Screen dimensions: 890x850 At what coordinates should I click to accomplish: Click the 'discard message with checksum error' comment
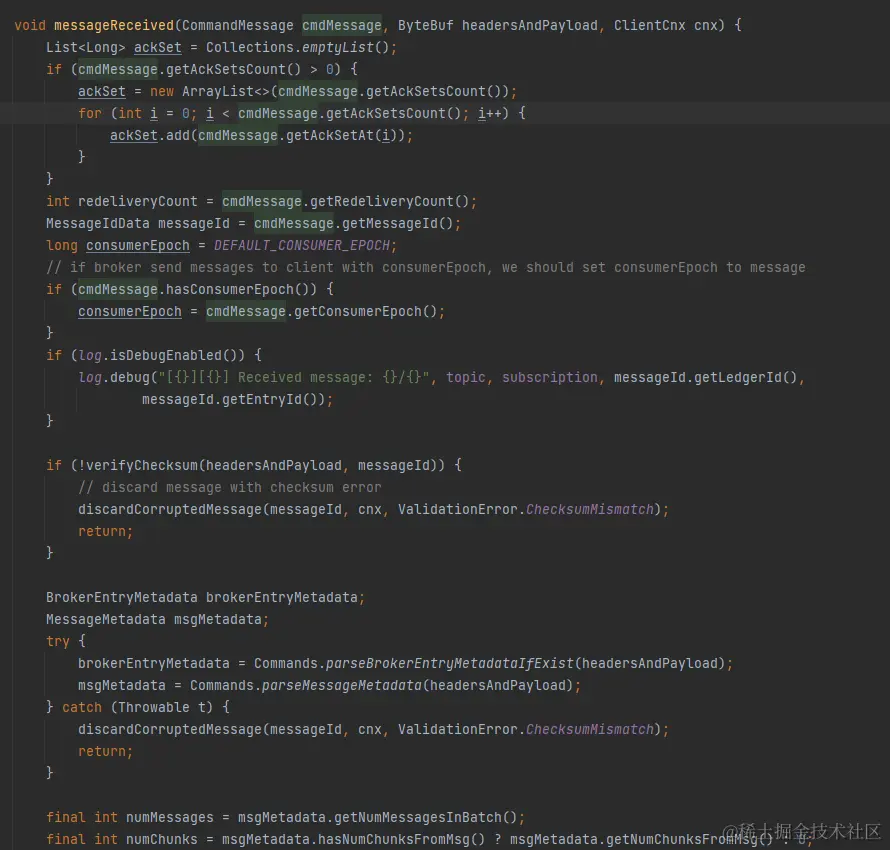(x=230, y=487)
